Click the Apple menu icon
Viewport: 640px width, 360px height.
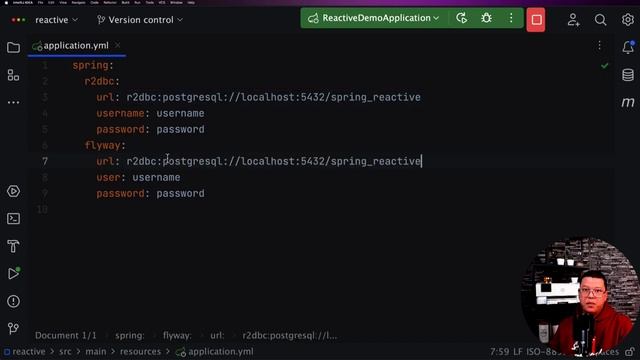(6, 2)
